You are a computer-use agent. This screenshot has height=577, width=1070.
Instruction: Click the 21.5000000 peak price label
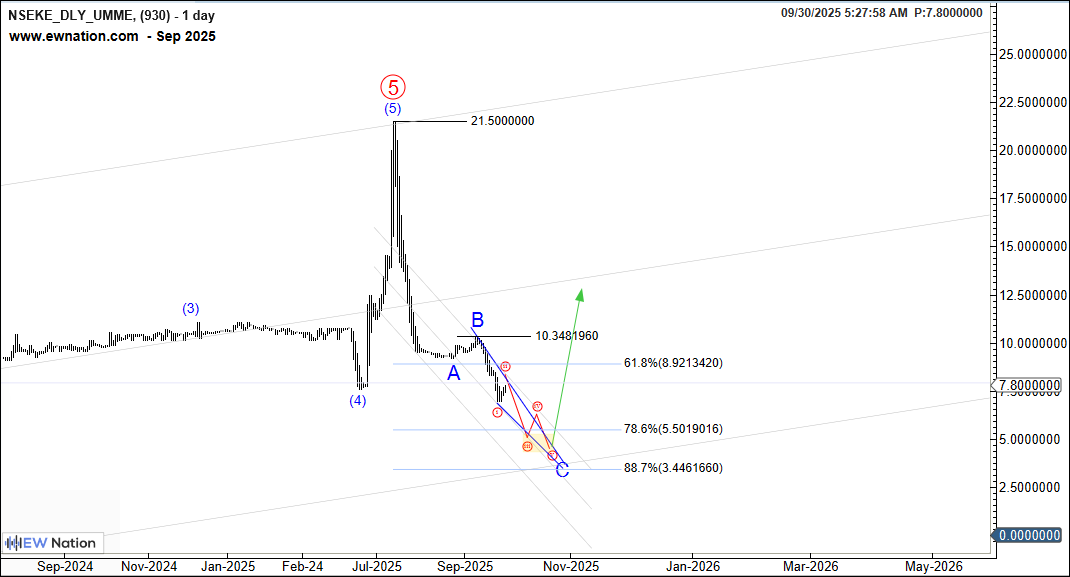502,121
